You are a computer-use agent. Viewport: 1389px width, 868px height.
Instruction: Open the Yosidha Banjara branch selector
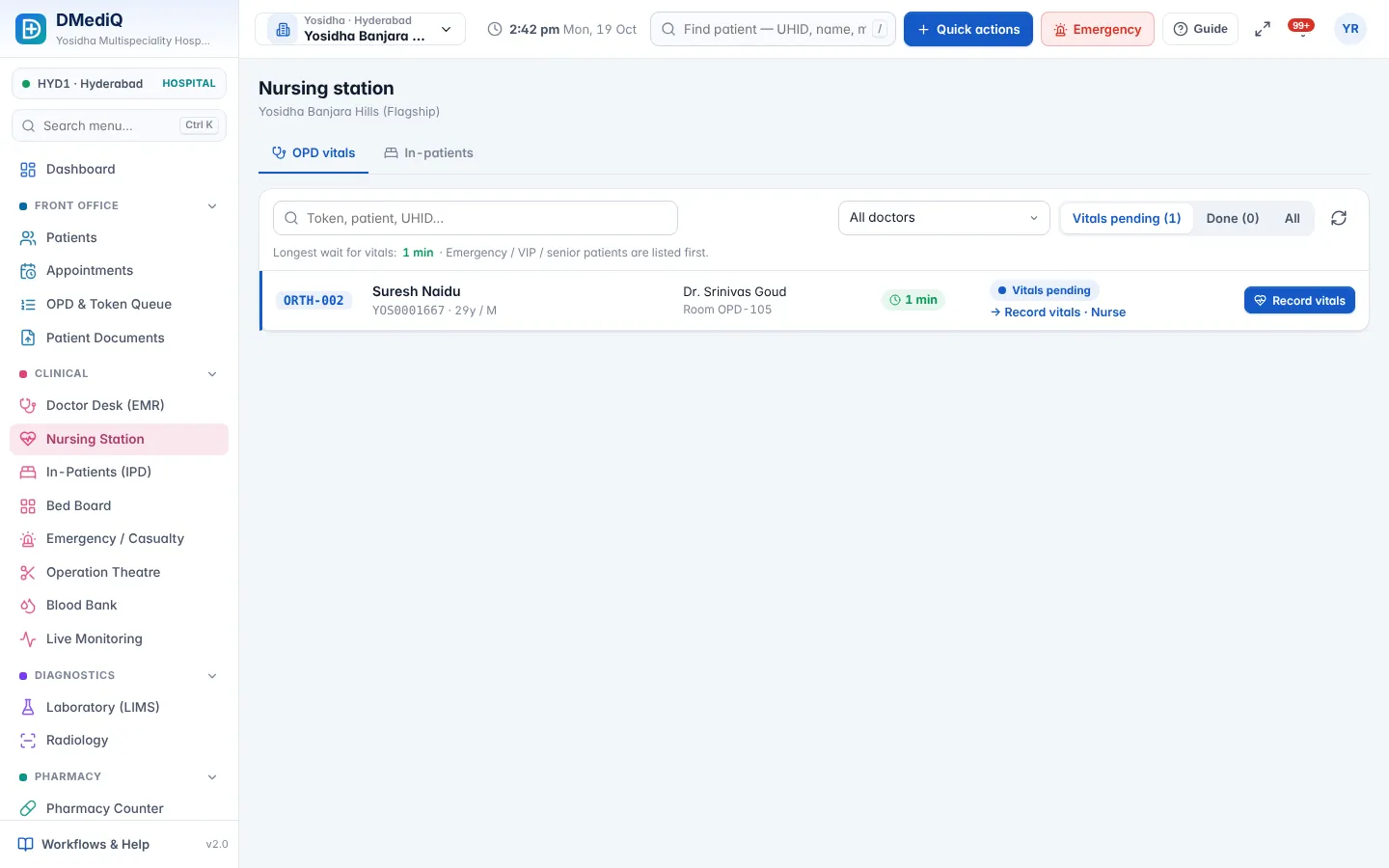(x=360, y=29)
